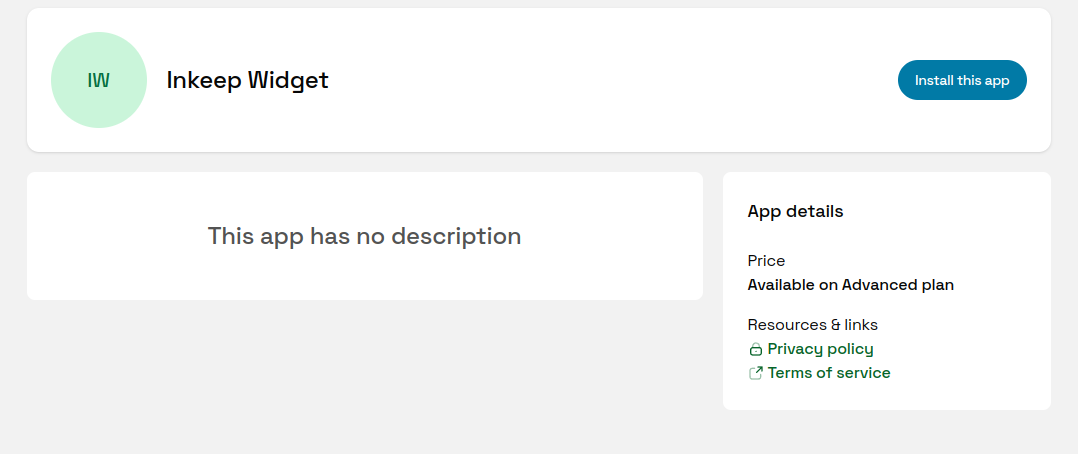Image resolution: width=1078 pixels, height=454 pixels.
Task: Click the Install this app button
Action: point(962,80)
